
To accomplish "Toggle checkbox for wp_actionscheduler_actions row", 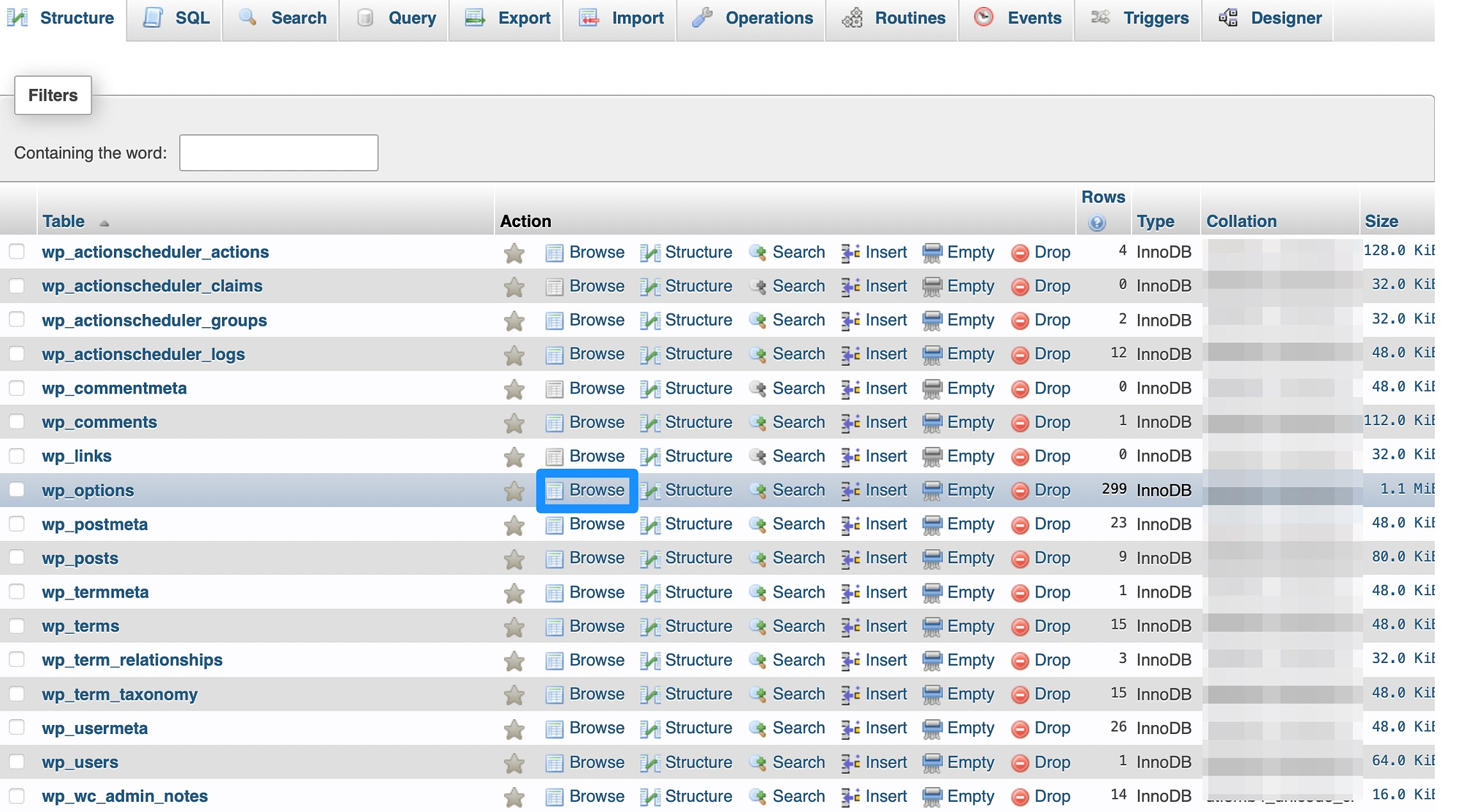I will pos(18,250).
